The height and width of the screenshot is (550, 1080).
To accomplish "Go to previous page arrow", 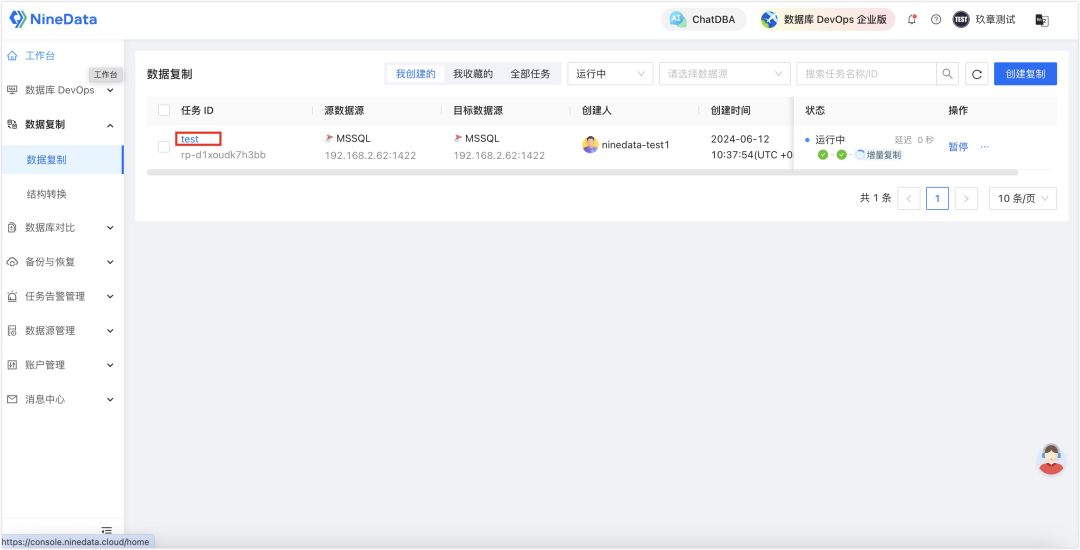I will [909, 198].
